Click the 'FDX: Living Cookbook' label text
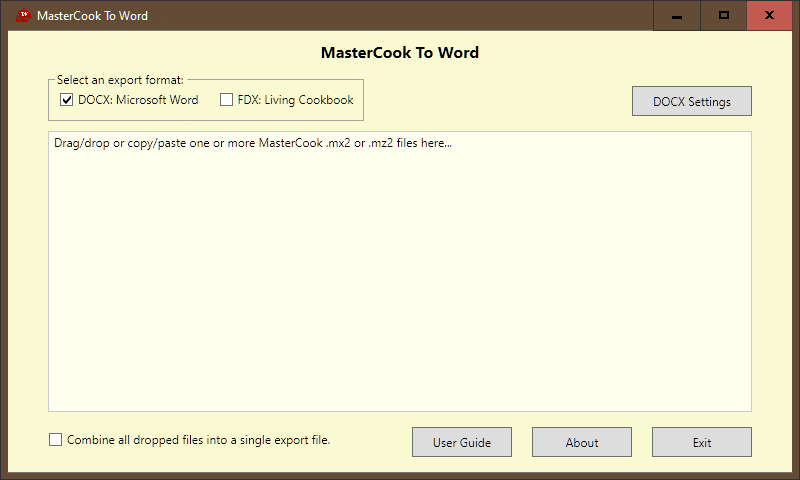Image resolution: width=800 pixels, height=480 pixels. click(x=295, y=100)
